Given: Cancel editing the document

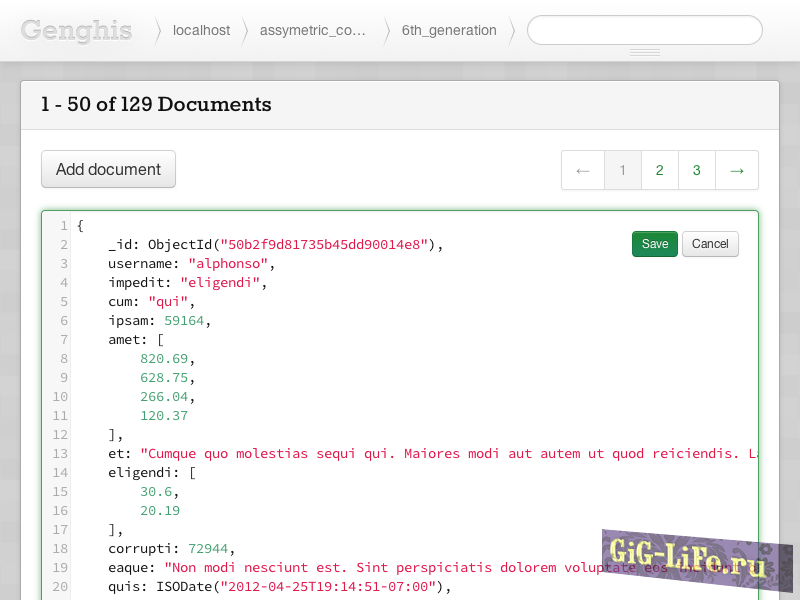Looking at the screenshot, I should 710,244.
